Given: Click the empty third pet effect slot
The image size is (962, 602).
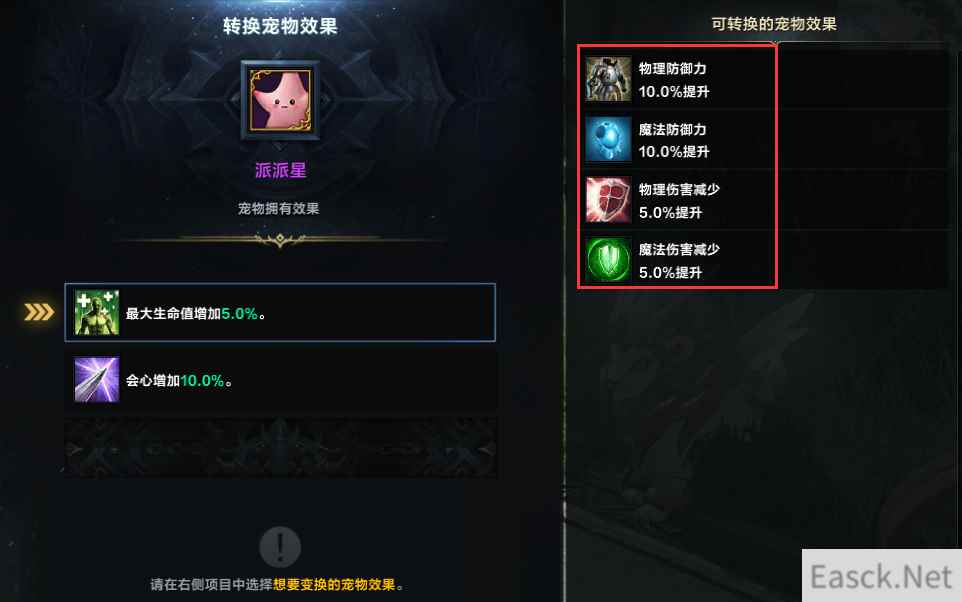Looking at the screenshot, I should coord(280,448).
